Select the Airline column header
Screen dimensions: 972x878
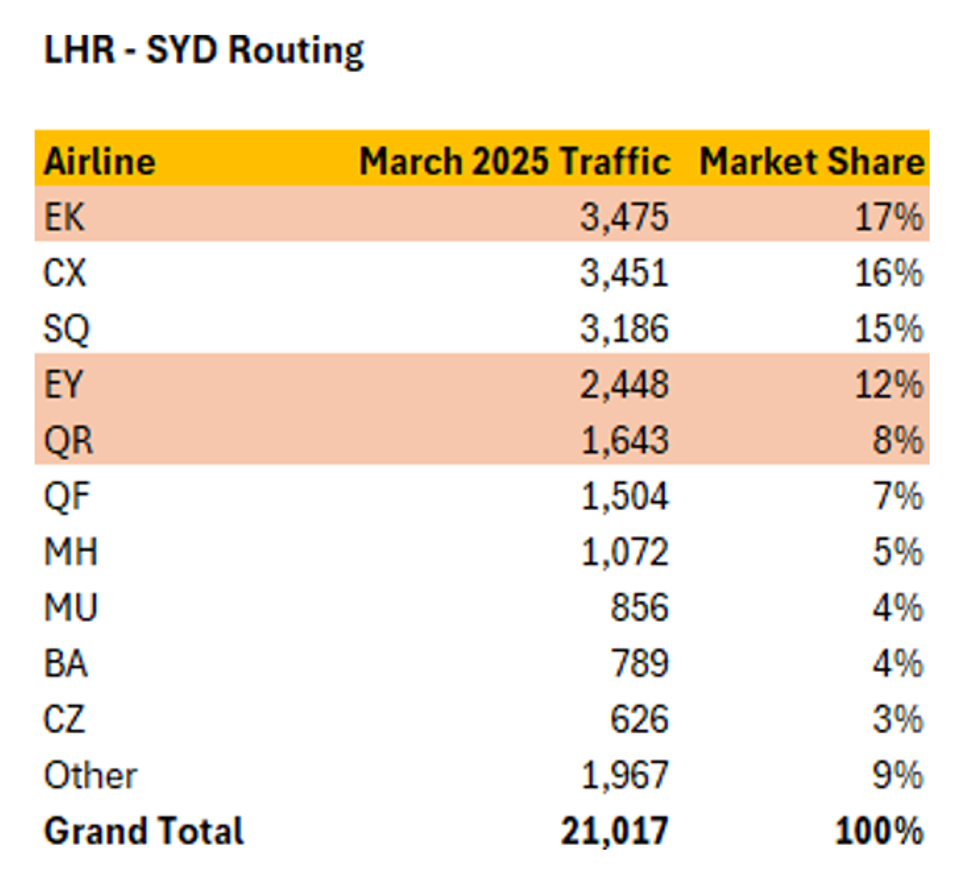point(100,161)
